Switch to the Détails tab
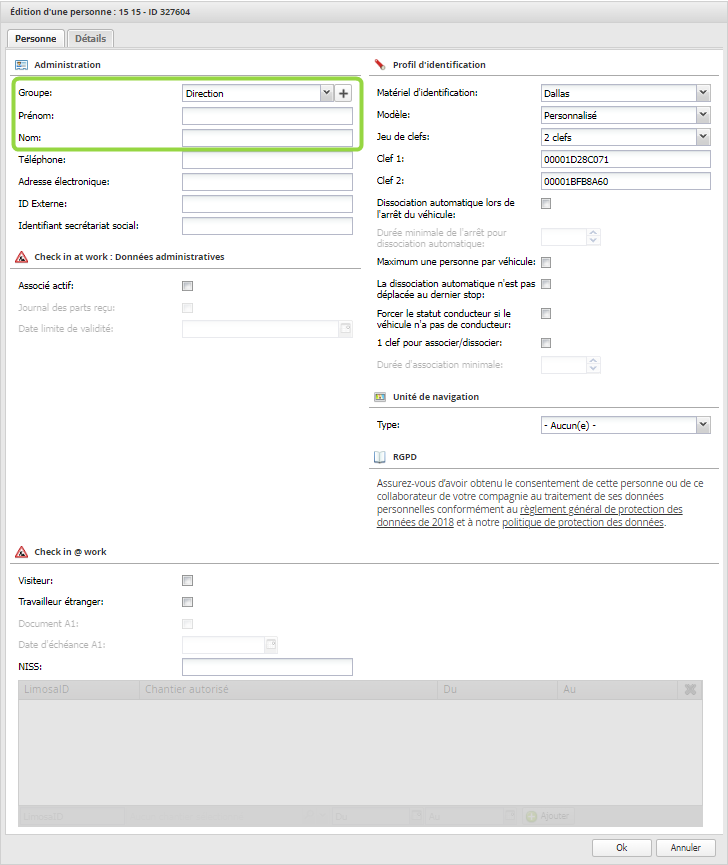728x865 pixels. pyautogui.click(x=90, y=39)
